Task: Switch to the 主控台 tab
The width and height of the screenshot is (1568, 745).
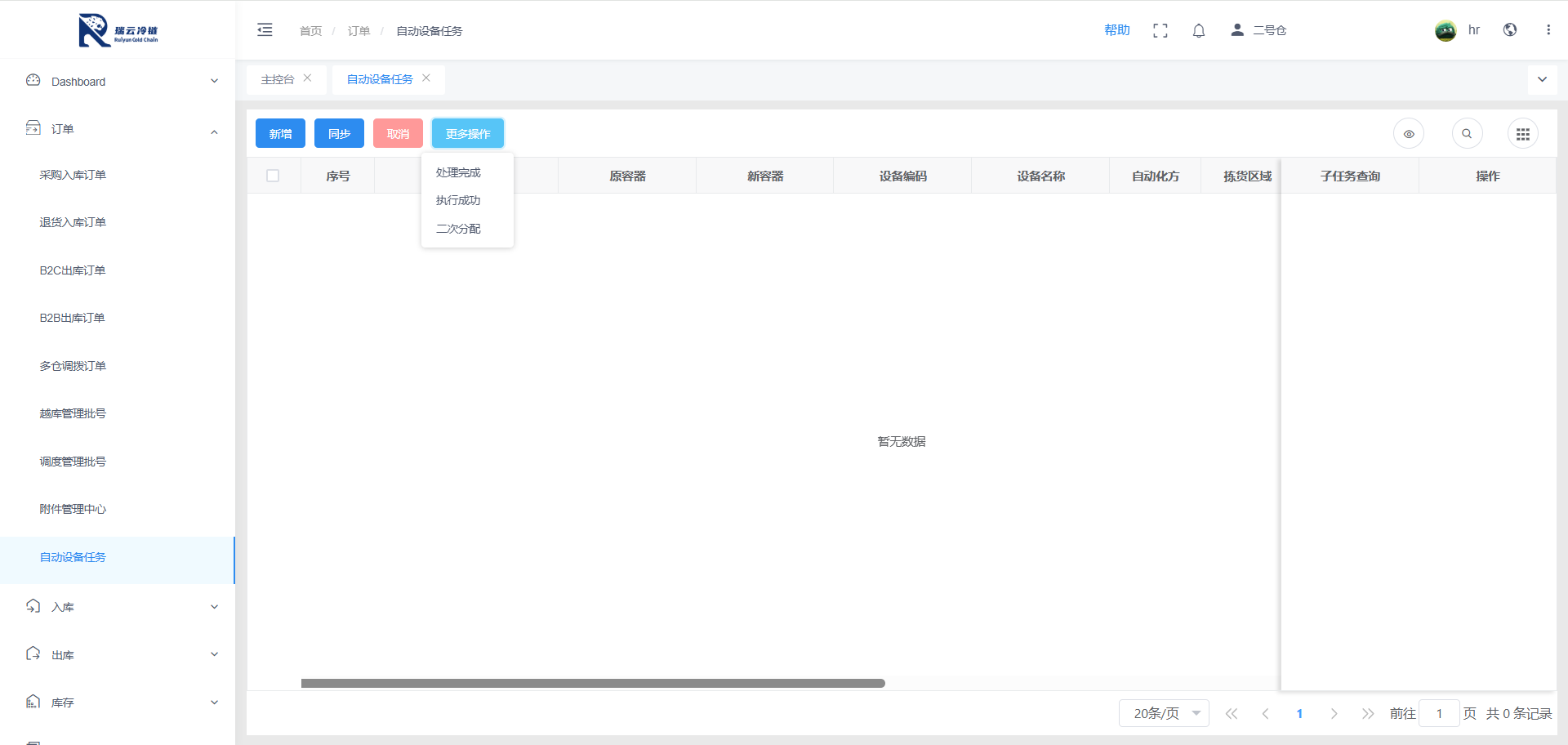Action: 278,79
